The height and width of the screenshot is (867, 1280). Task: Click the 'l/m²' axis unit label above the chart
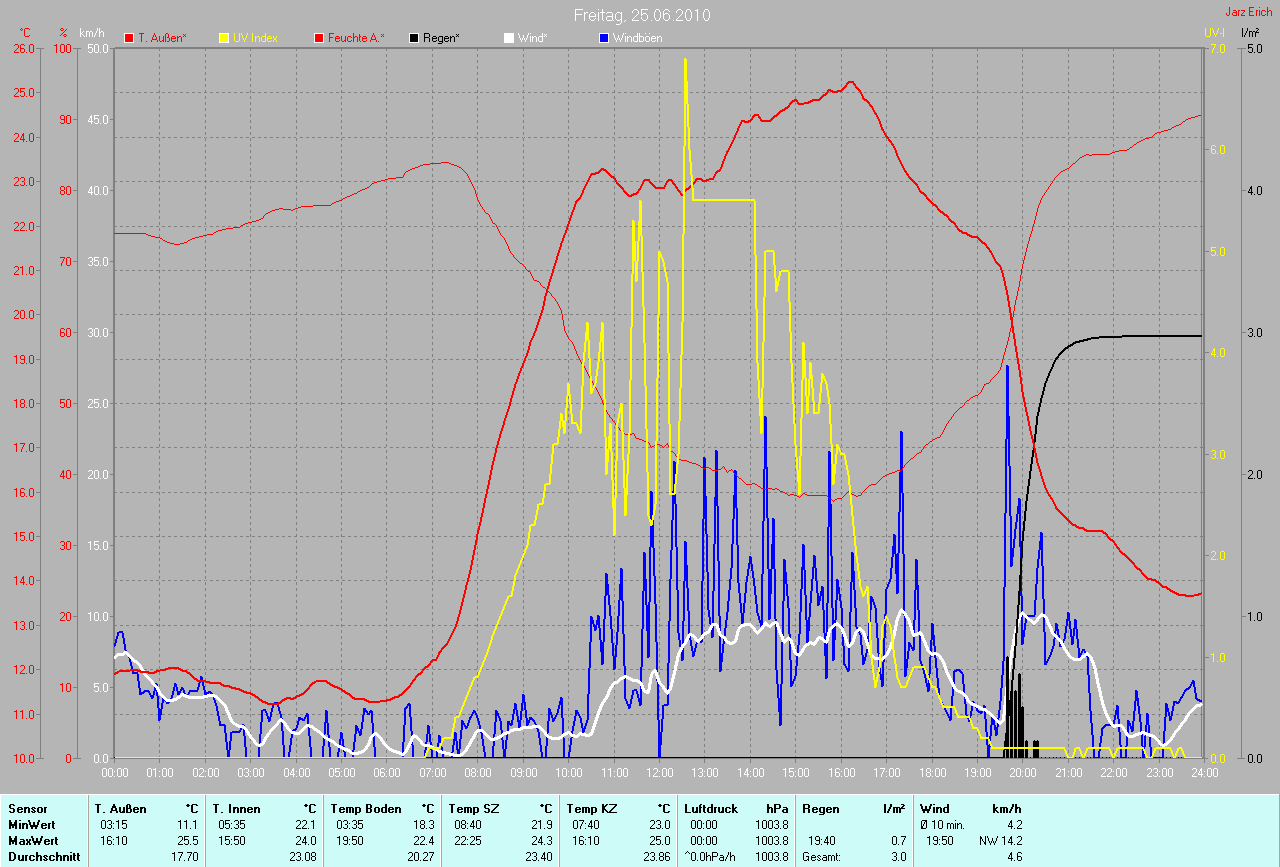point(1250,33)
